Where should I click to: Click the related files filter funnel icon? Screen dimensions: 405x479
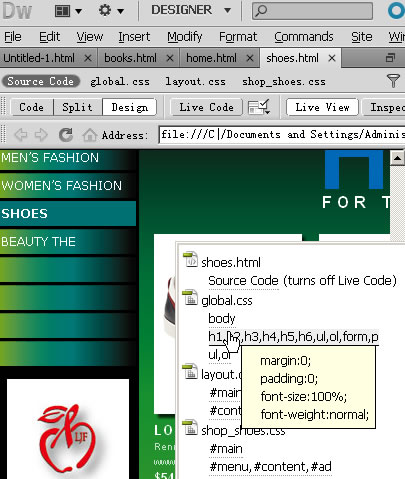[393, 81]
